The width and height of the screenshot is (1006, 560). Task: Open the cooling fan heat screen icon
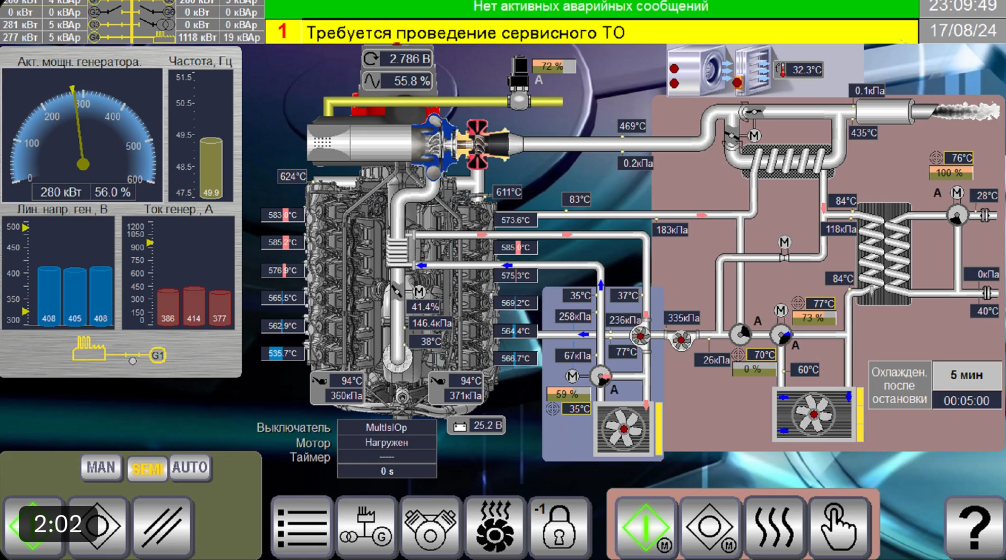pyautogui.click(x=495, y=527)
